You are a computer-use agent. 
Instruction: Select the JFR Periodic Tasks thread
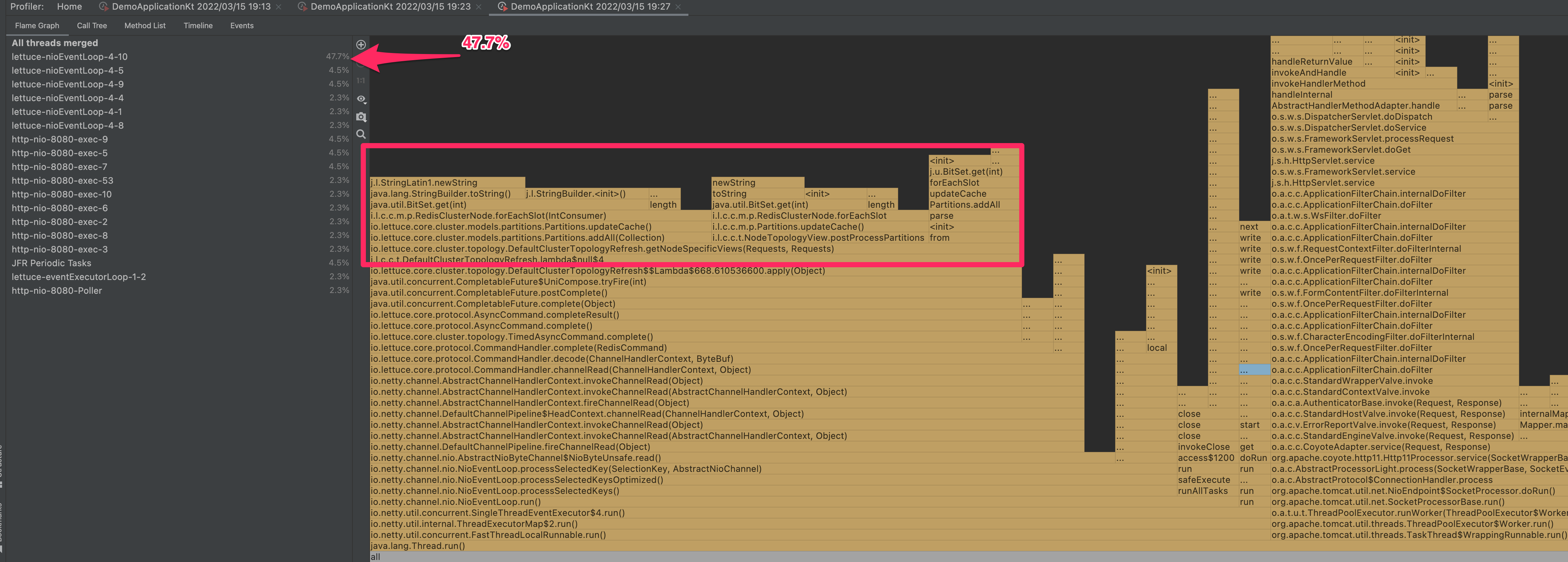click(x=51, y=263)
